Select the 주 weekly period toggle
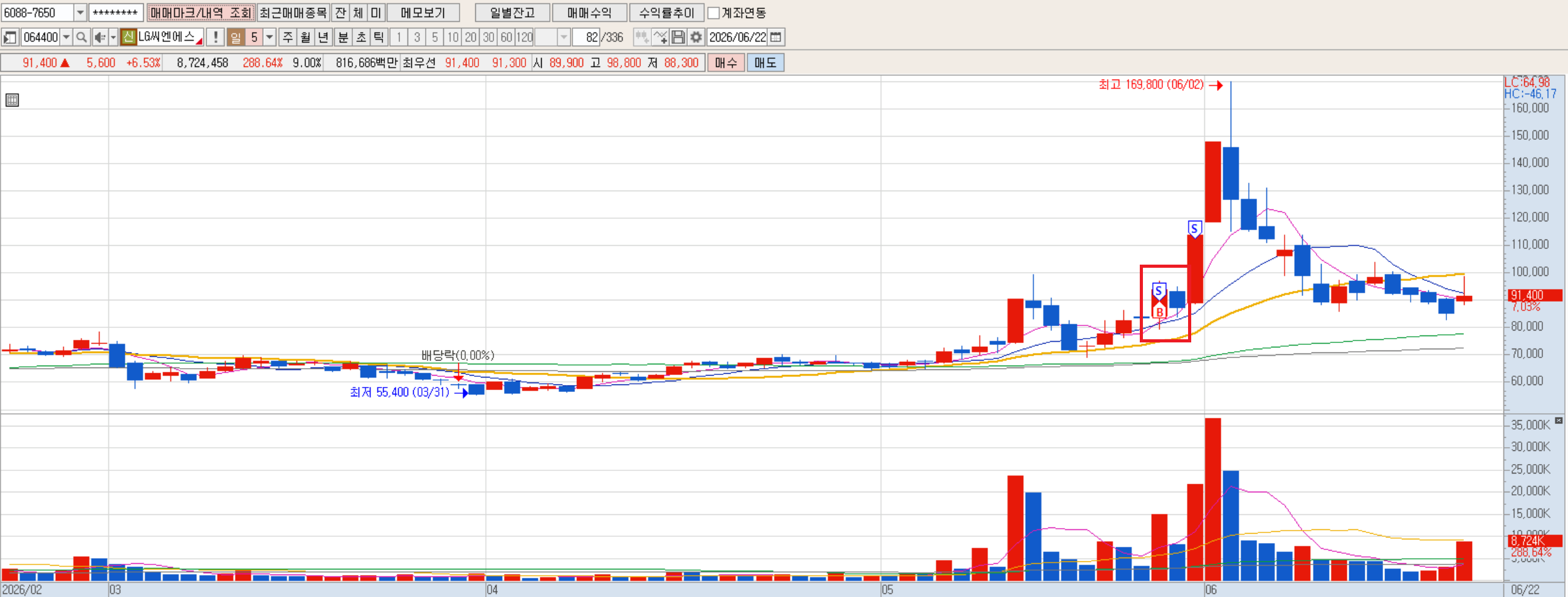 pyautogui.click(x=288, y=38)
